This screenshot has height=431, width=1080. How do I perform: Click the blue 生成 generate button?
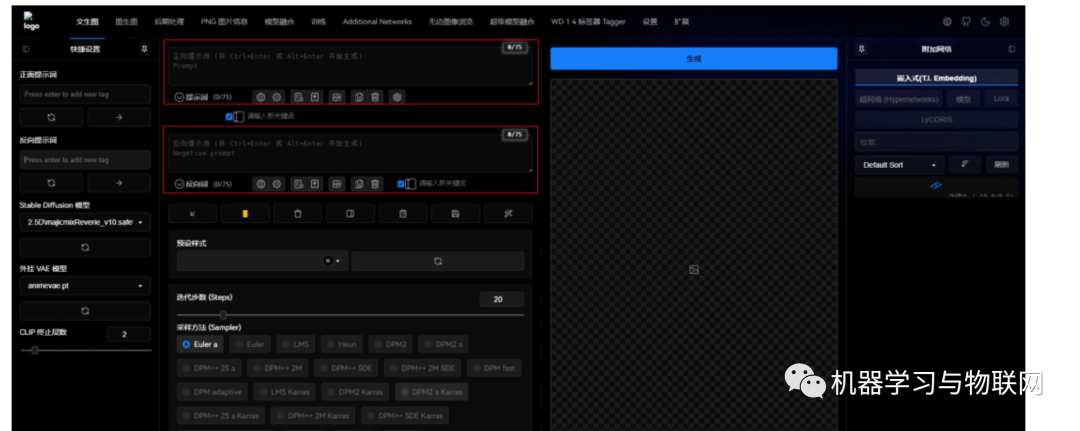(x=693, y=59)
